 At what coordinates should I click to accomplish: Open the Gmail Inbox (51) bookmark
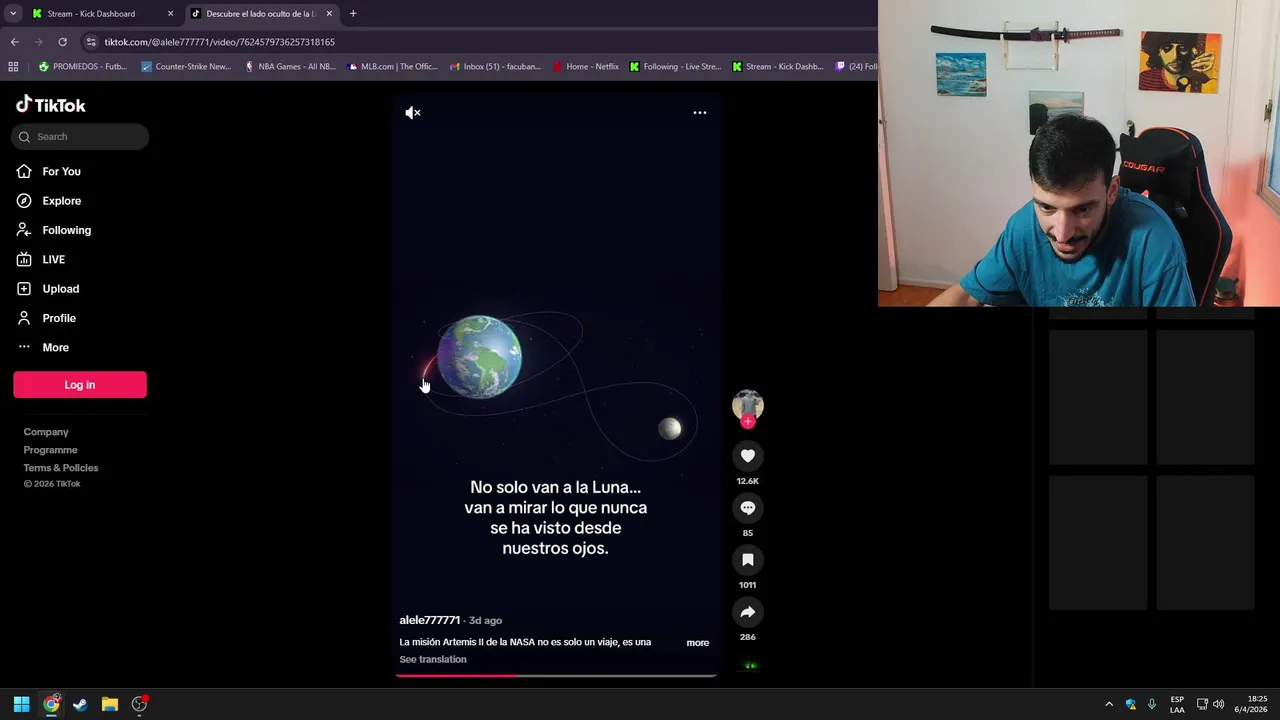coord(495,67)
